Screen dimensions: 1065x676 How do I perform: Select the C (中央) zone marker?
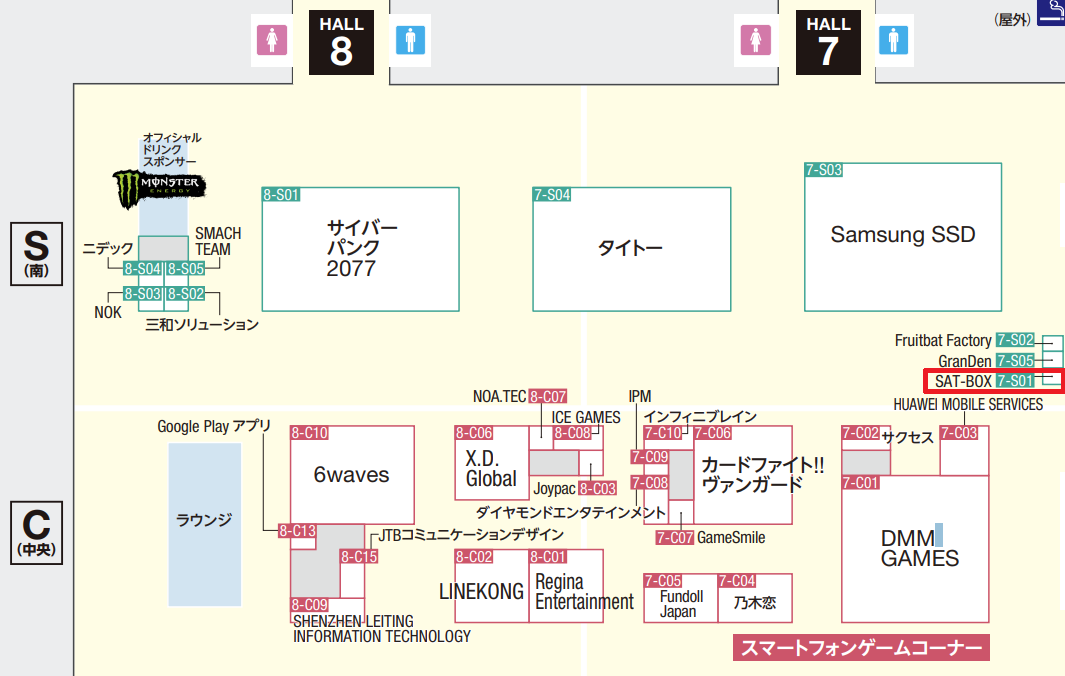37,533
